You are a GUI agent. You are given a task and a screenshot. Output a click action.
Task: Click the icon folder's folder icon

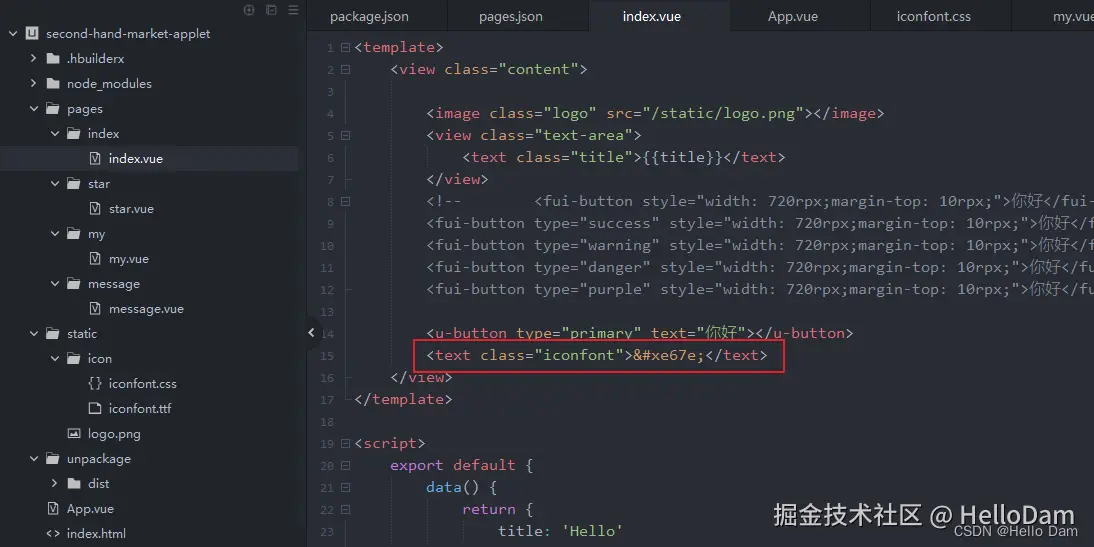click(x=74, y=359)
